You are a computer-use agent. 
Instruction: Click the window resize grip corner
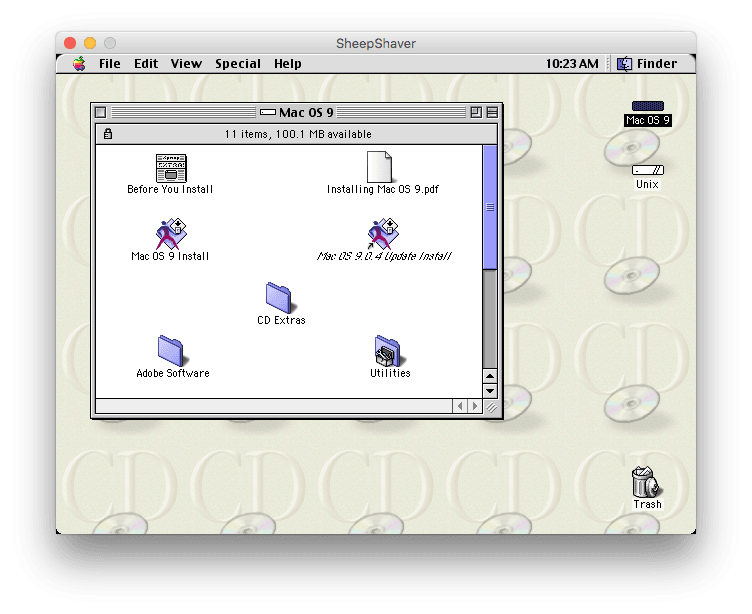click(491, 407)
